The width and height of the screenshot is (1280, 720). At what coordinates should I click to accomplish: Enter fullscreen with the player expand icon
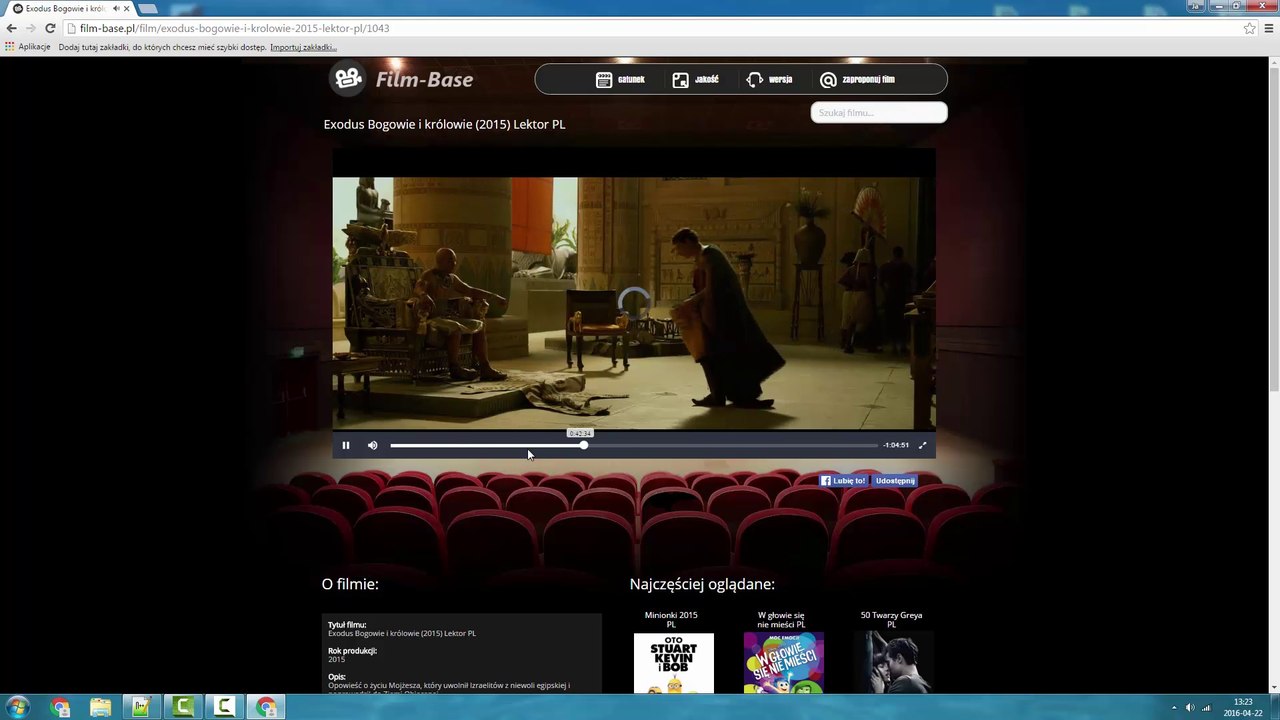[x=922, y=445]
